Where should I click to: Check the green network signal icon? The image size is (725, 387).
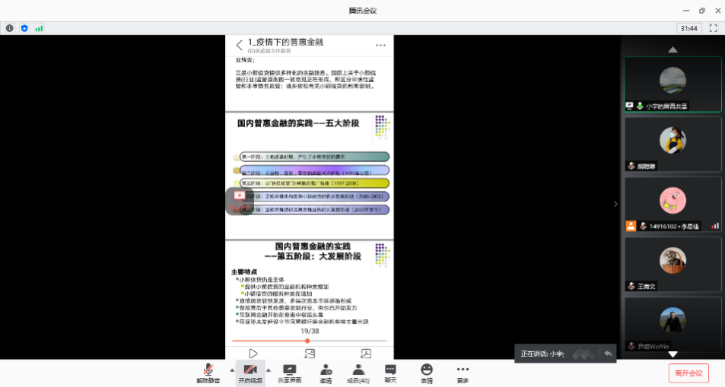point(39,28)
